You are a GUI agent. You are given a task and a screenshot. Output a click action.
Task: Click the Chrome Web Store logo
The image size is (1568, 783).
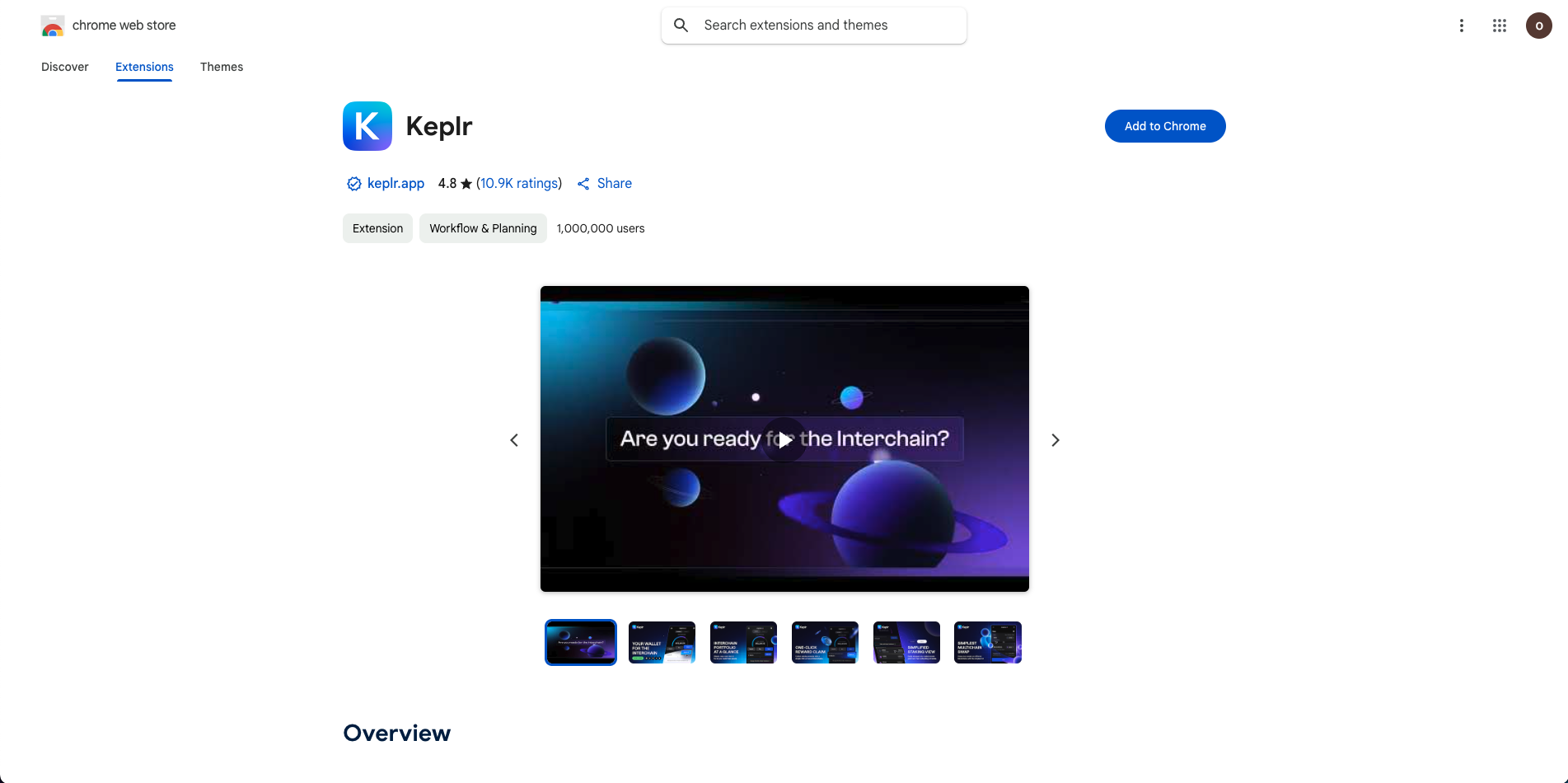(x=53, y=26)
